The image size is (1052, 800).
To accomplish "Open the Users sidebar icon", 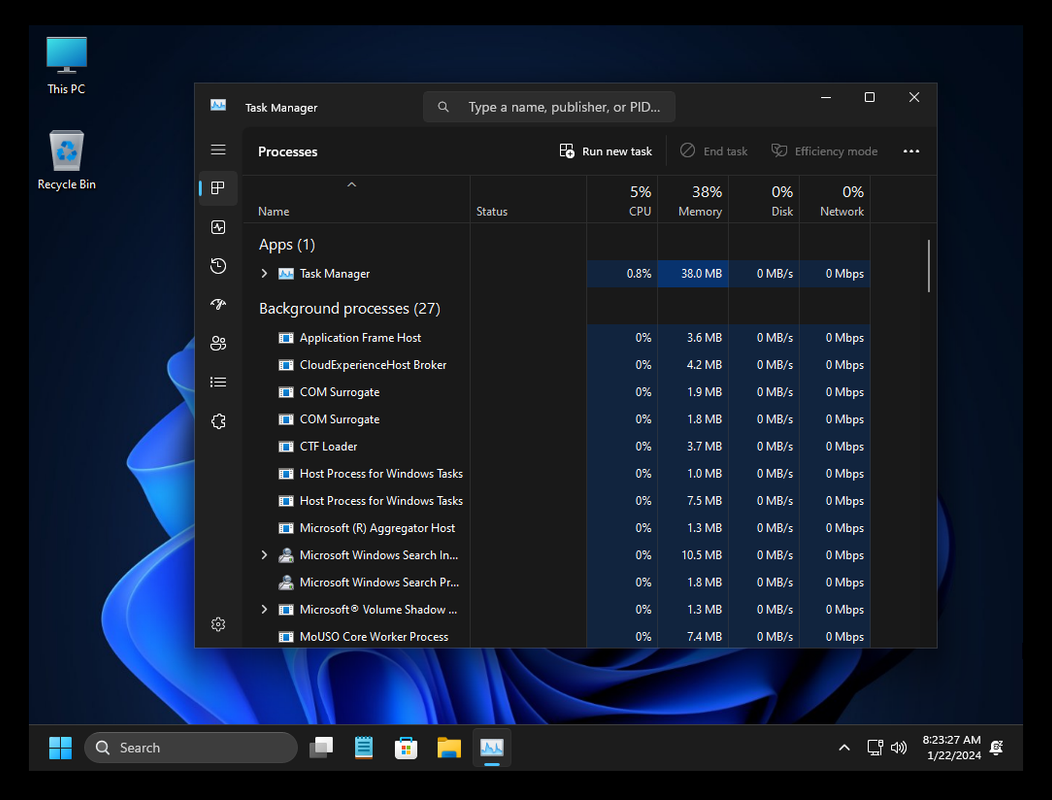I will coord(218,344).
